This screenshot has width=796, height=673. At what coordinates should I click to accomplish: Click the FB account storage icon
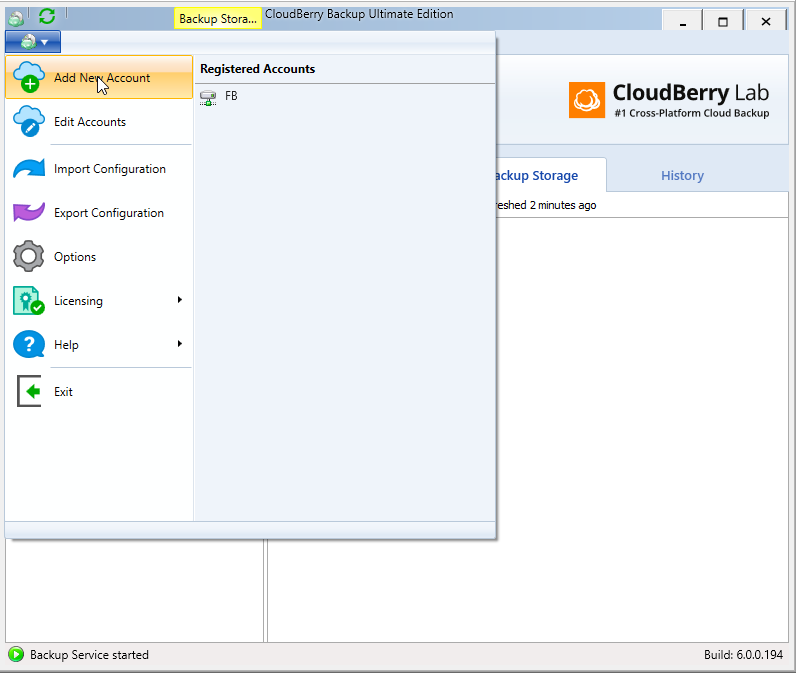(208, 97)
